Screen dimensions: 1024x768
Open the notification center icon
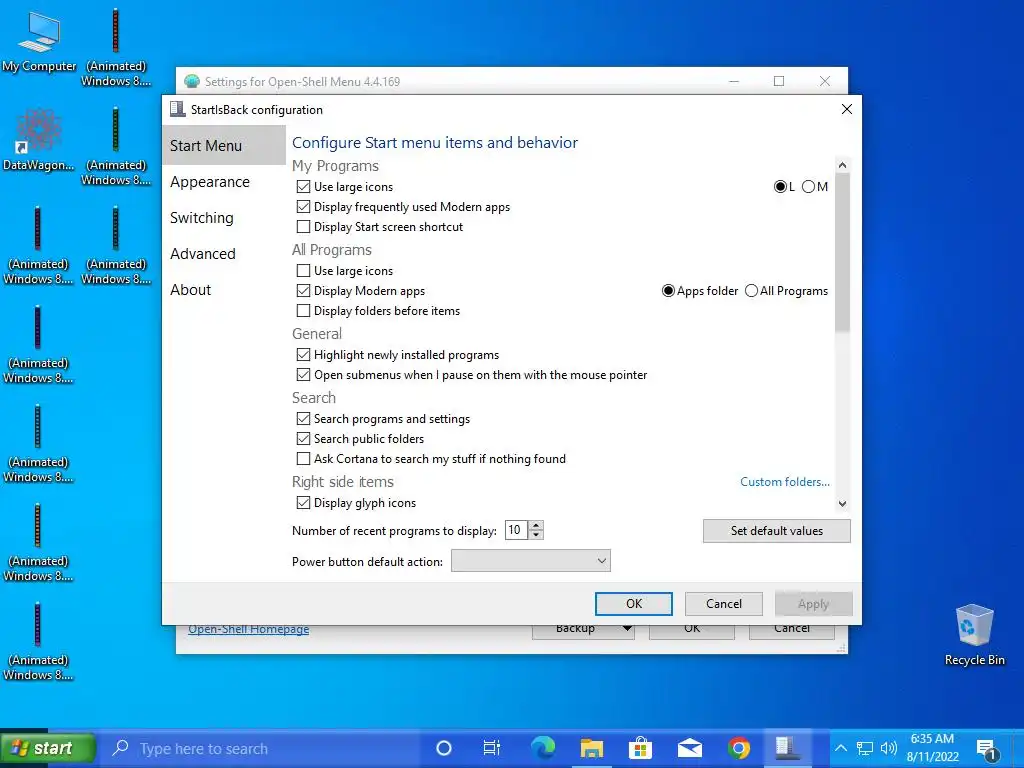[987, 750]
